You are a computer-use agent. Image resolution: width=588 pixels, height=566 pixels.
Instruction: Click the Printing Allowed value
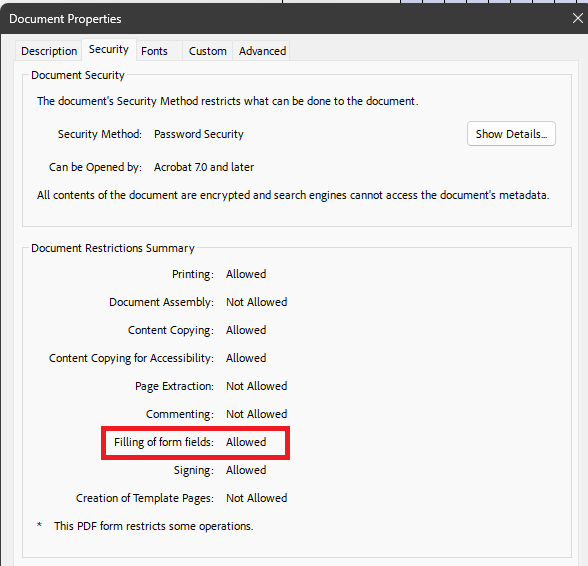tap(246, 274)
